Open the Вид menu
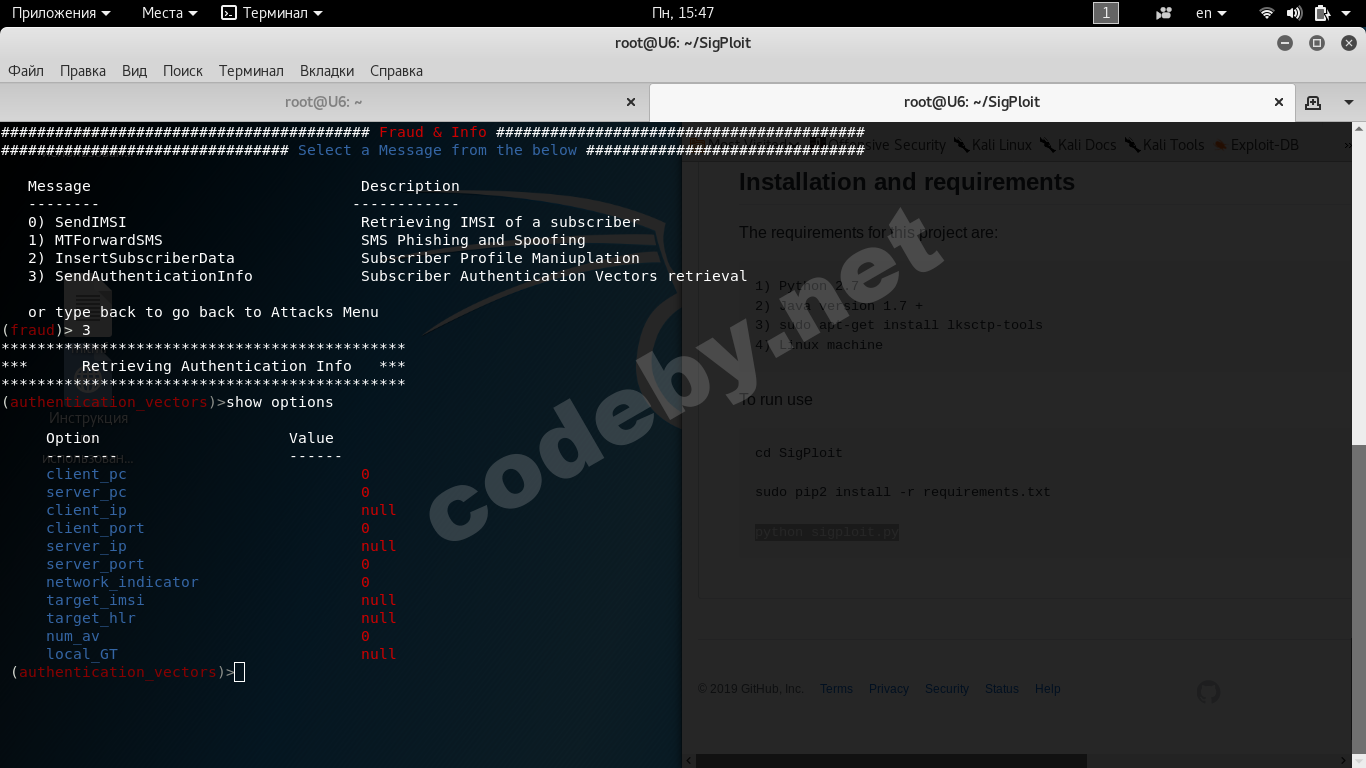 pyautogui.click(x=134, y=71)
